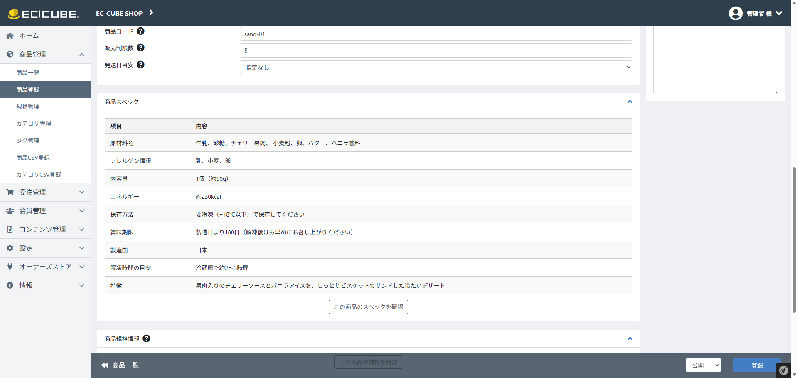Click the shopping cart icon for orders

(10, 192)
